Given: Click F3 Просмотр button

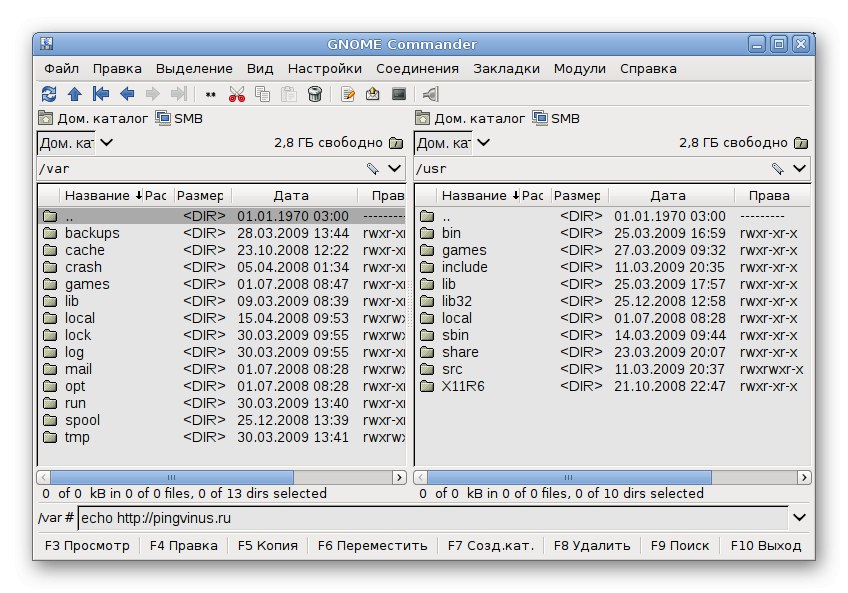Looking at the screenshot, I should coord(87,545).
